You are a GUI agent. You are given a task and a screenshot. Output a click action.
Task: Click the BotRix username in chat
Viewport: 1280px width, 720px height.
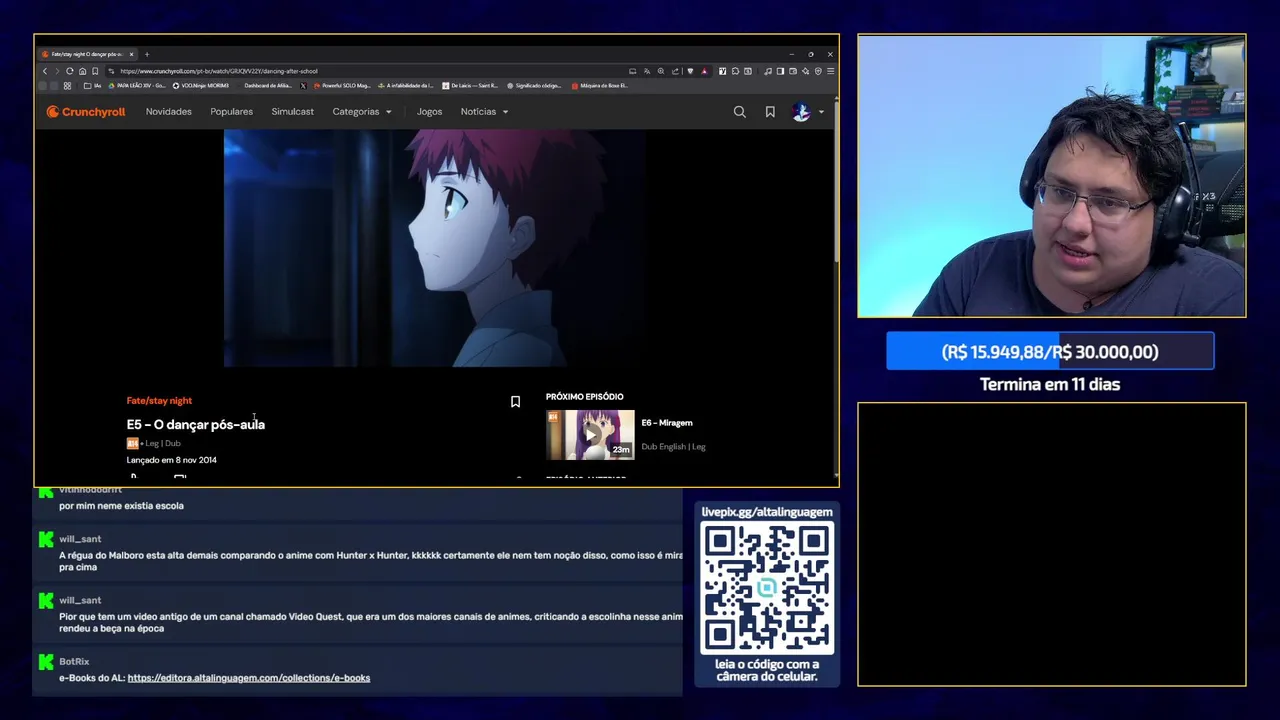[x=74, y=662]
